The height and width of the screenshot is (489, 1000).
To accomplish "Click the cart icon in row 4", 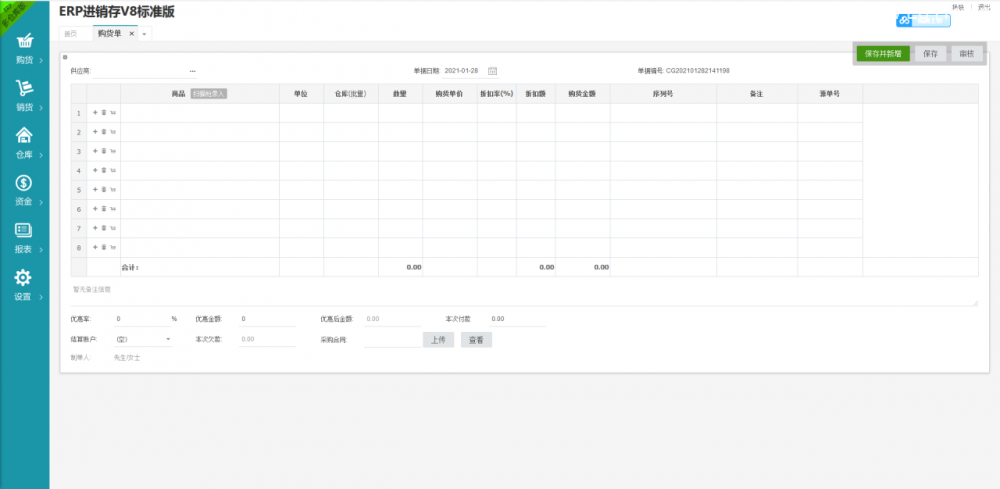I will (x=112, y=170).
